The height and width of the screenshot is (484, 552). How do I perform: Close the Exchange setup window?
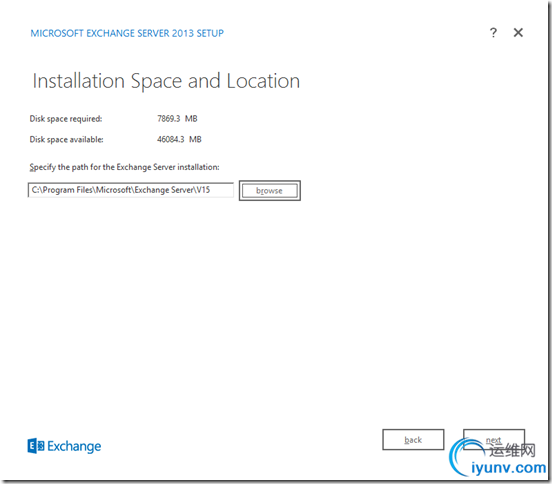[x=518, y=33]
